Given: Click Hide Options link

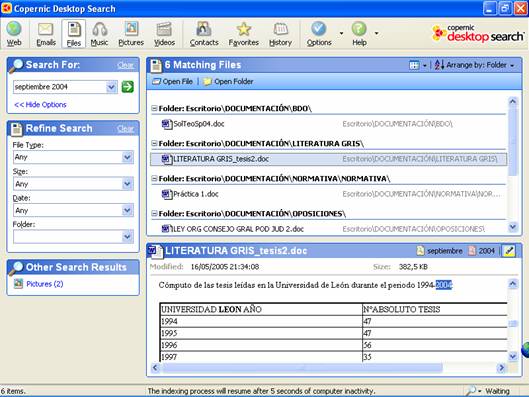Looking at the screenshot, I should click(40, 105).
